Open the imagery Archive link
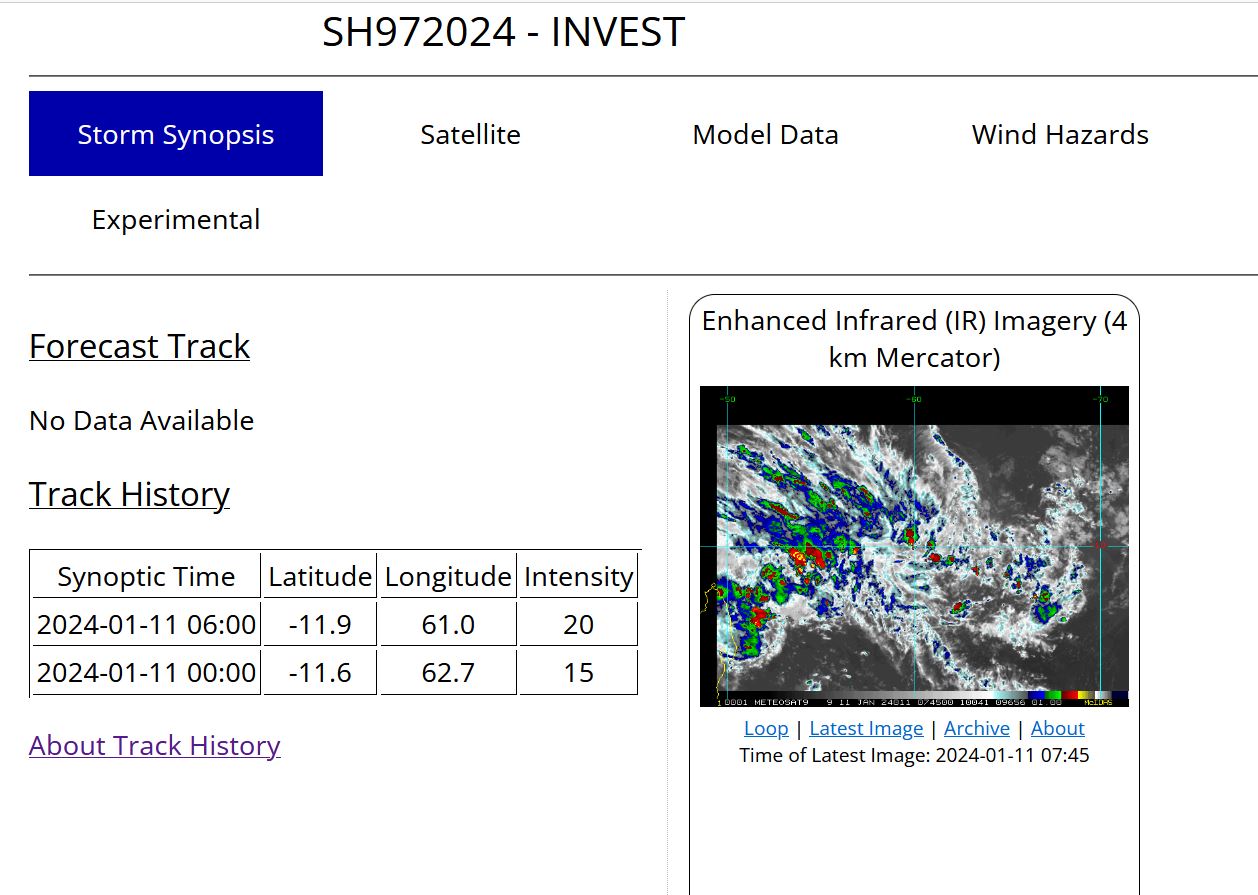The image size is (1258, 895). [977, 728]
